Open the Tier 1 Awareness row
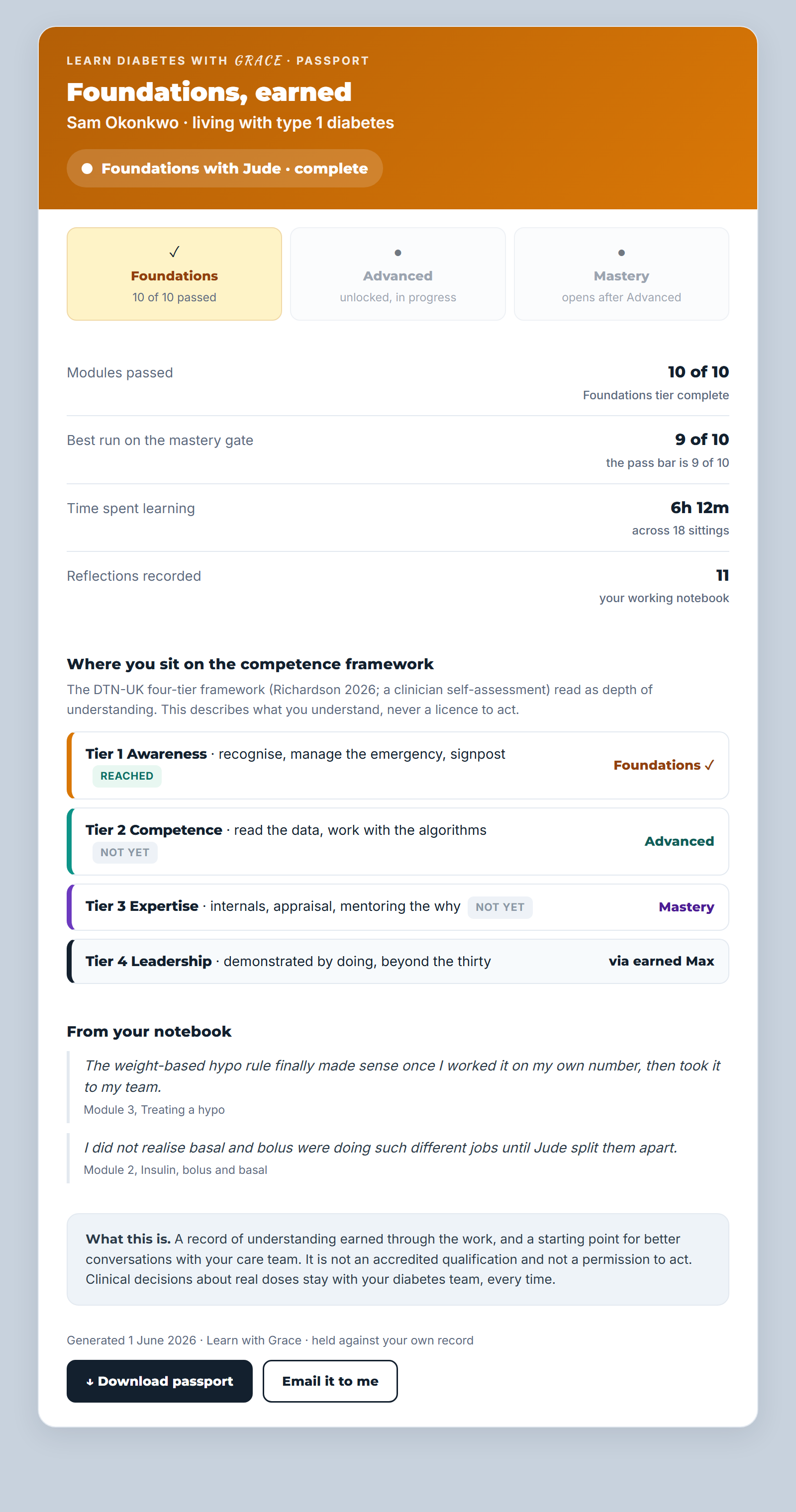Image resolution: width=796 pixels, height=1512 pixels. [398, 765]
